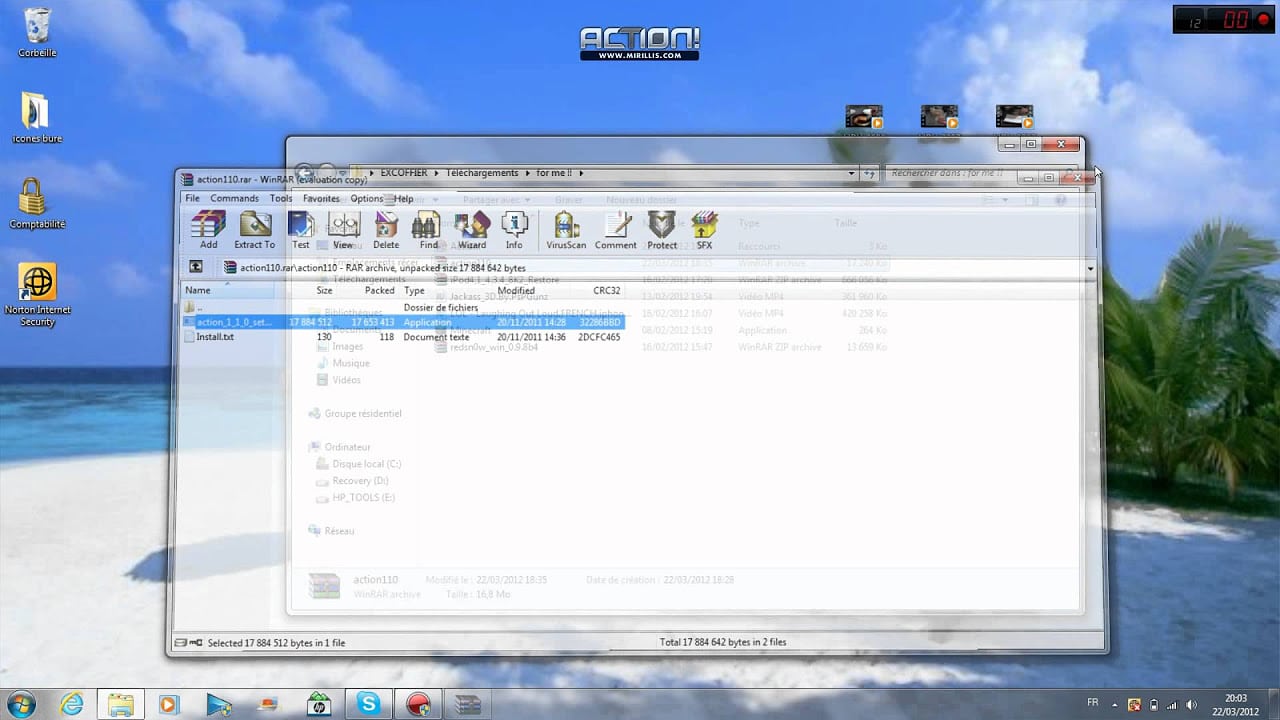
Task: Open the taskbar clock showing 20:03
Action: click(x=1235, y=704)
